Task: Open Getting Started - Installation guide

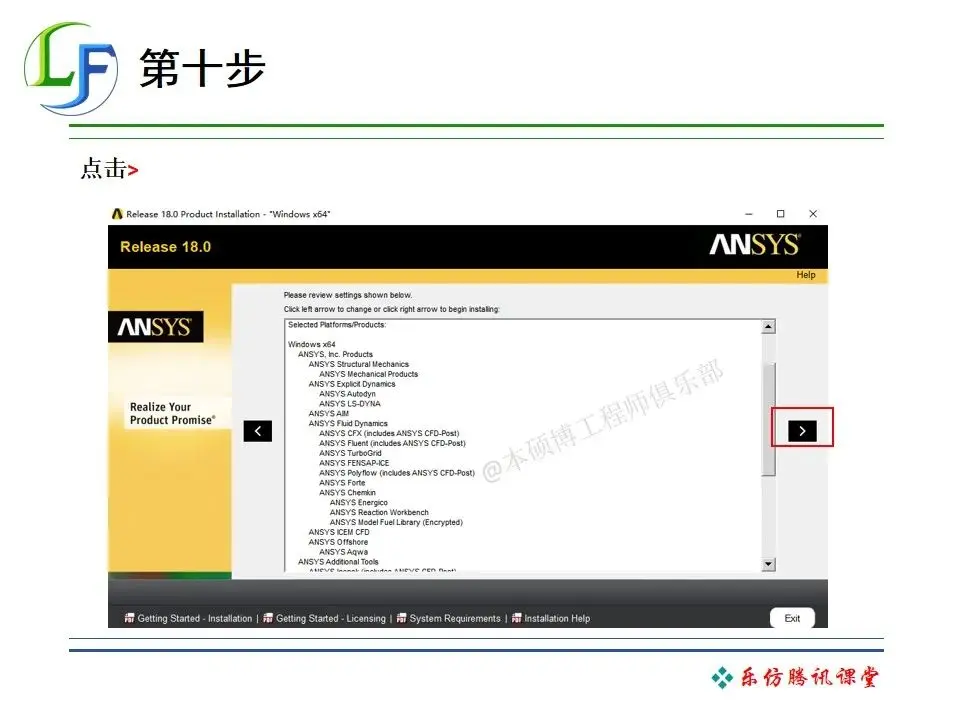Action: (x=195, y=618)
